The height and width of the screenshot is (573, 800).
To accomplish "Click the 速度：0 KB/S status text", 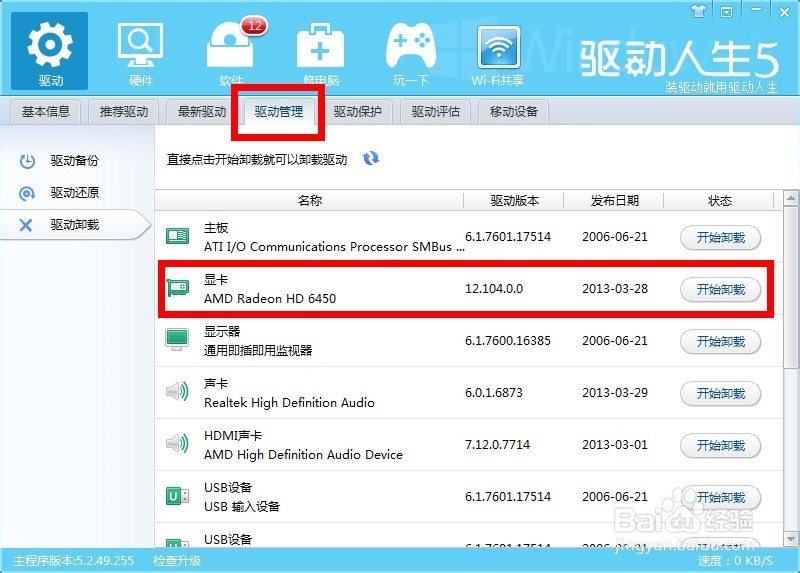I will pyautogui.click(x=735, y=561).
